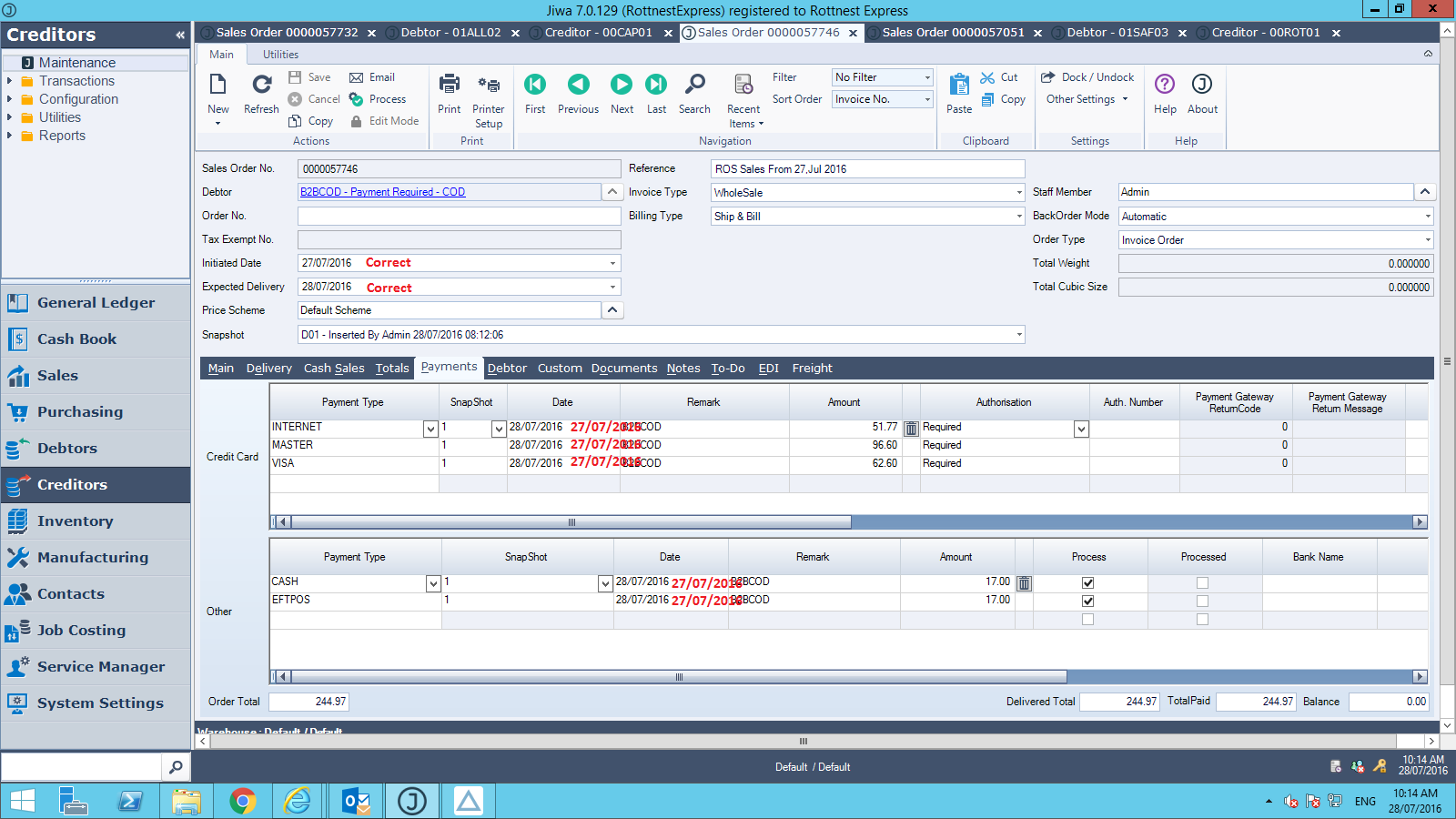Untick the Process checkbox for CASH payment
Screen dimensions: 1456x819
[1088, 582]
